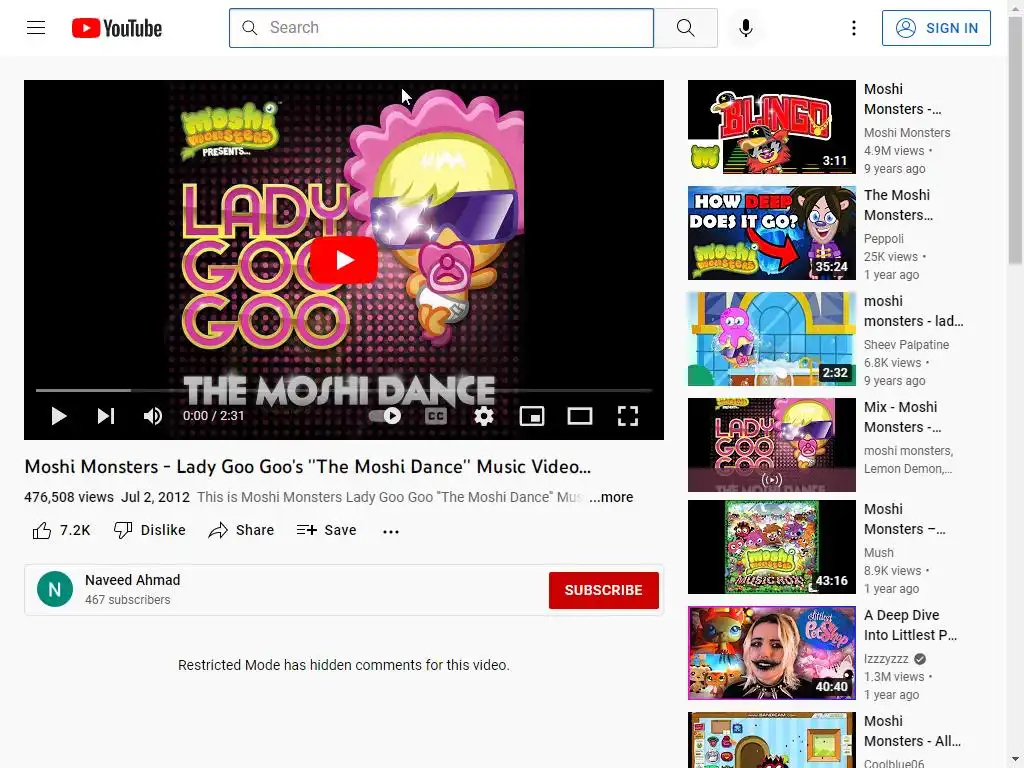The width and height of the screenshot is (1024, 768).
Task: Toggle the autoplay switch
Action: 385,416
